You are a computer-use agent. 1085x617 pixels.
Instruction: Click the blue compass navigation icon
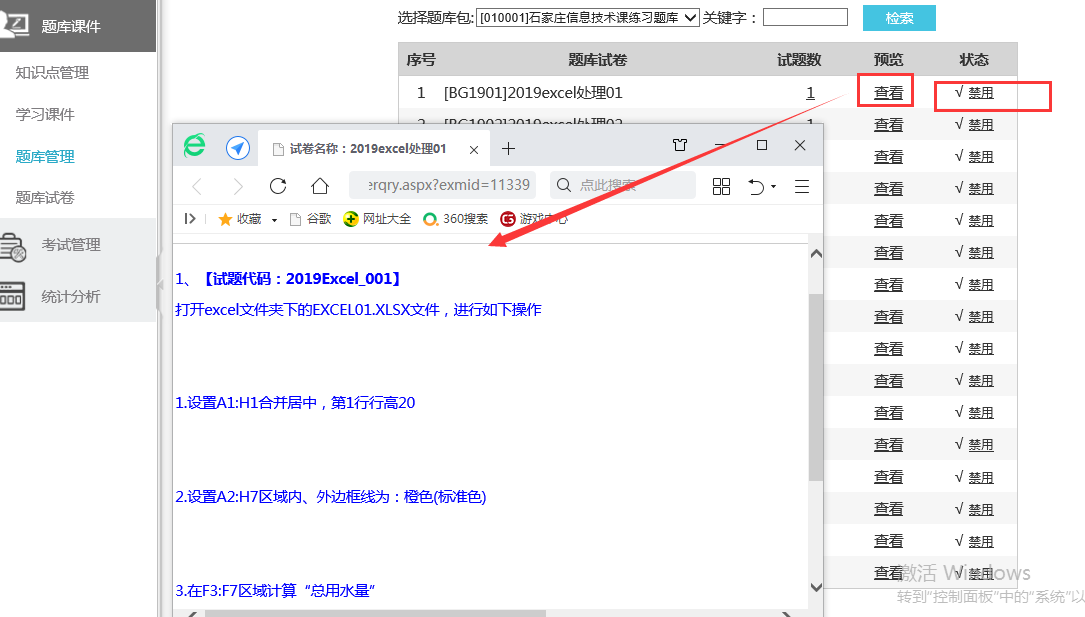(238, 147)
